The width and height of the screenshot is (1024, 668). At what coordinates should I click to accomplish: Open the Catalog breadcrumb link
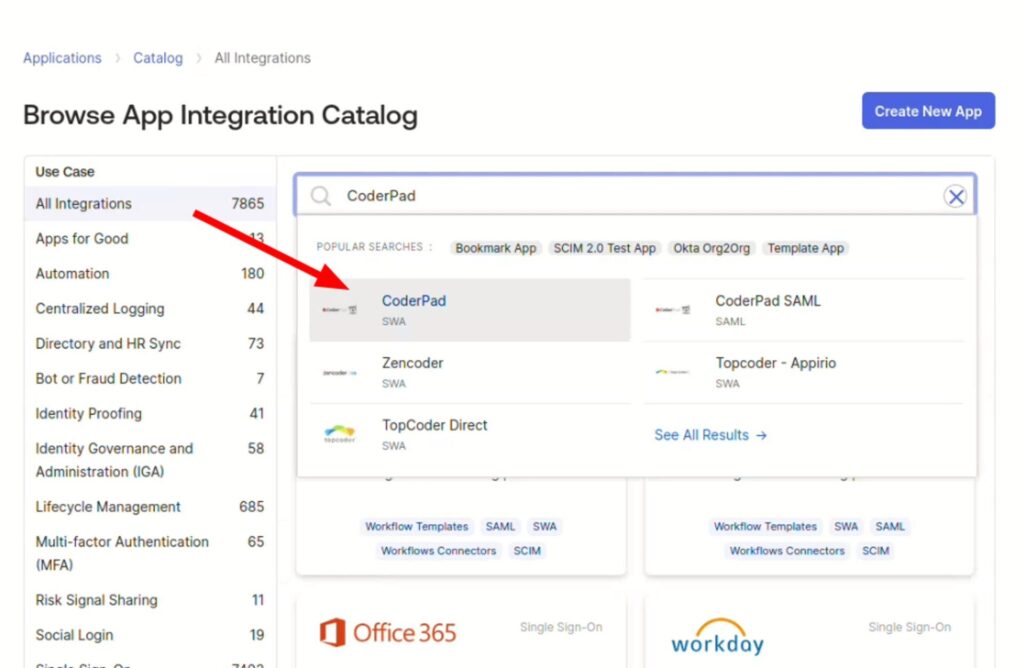157,58
